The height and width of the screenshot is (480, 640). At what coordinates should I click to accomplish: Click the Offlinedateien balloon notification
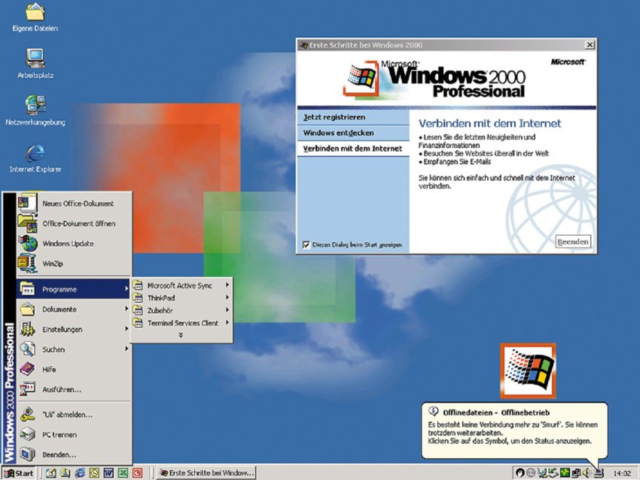514,430
